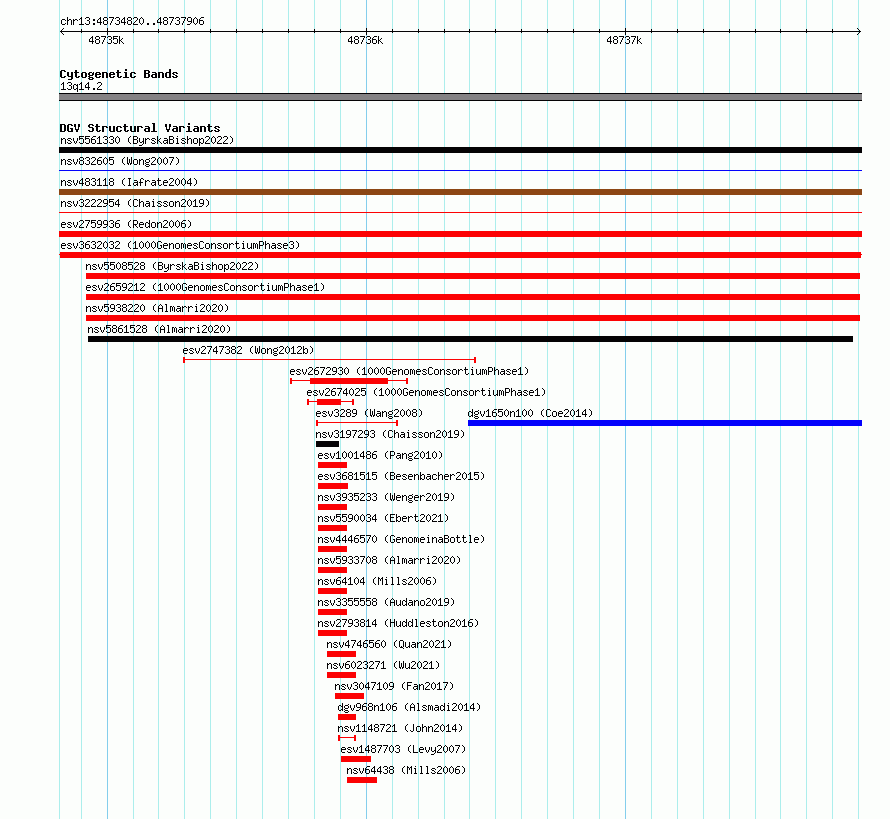
Task: Open nsv4746560 (Quan2021) label
Action: (389, 644)
